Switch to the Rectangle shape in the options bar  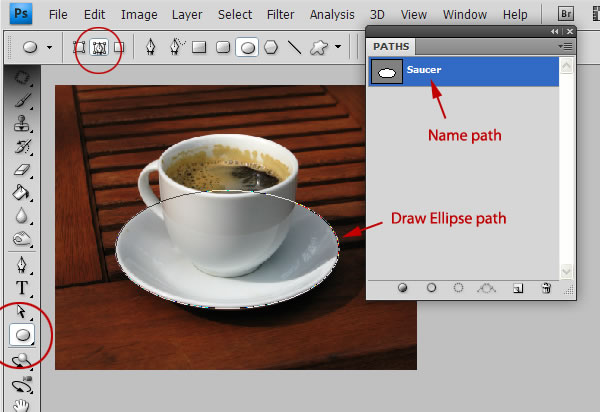point(199,47)
